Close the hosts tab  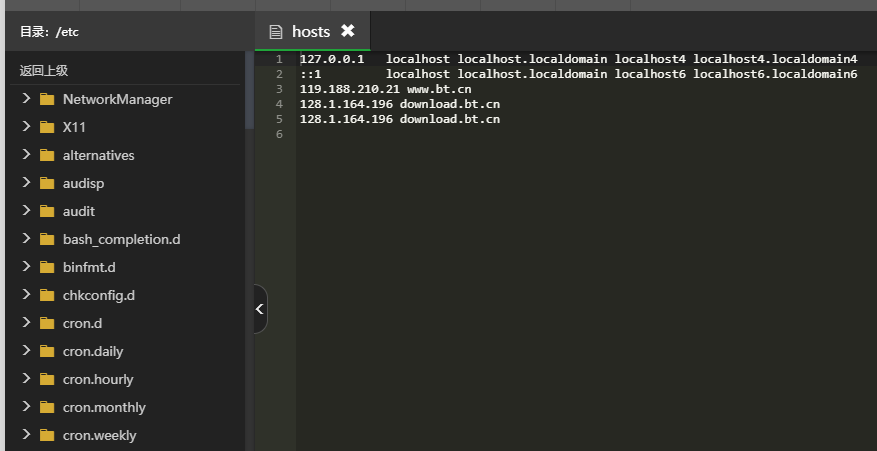tap(348, 31)
